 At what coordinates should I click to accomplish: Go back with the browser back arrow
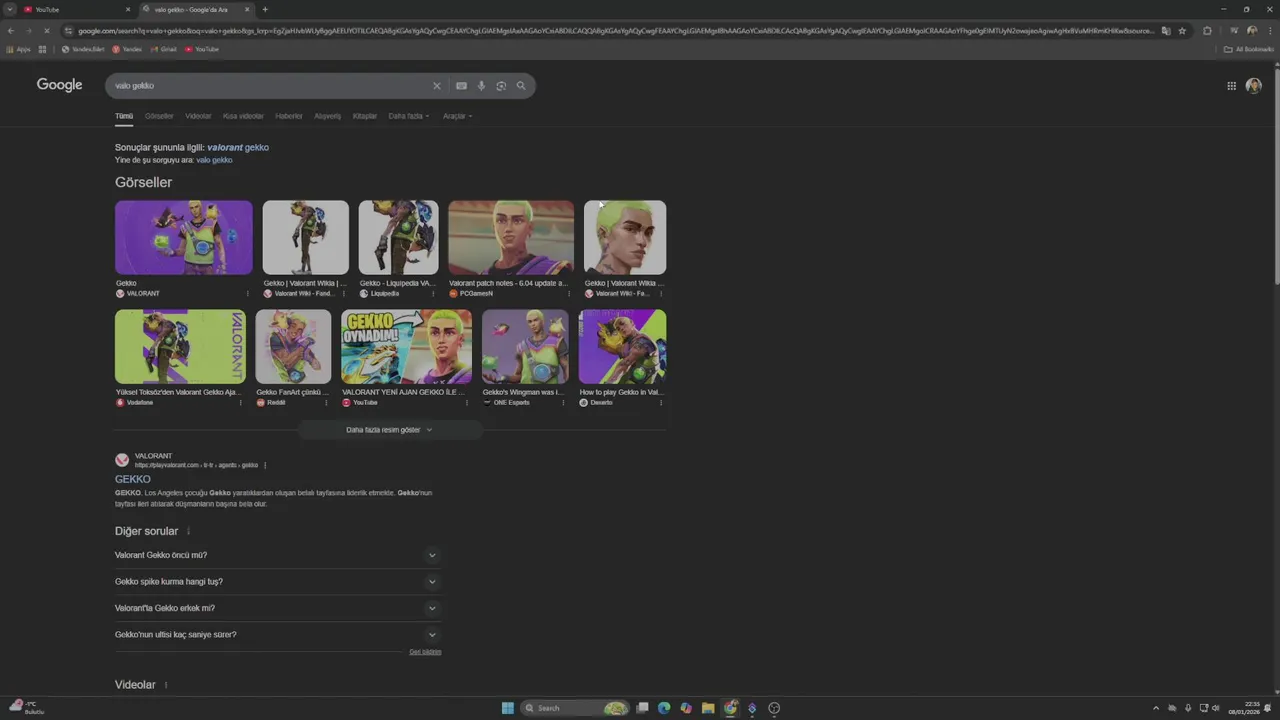[11, 31]
